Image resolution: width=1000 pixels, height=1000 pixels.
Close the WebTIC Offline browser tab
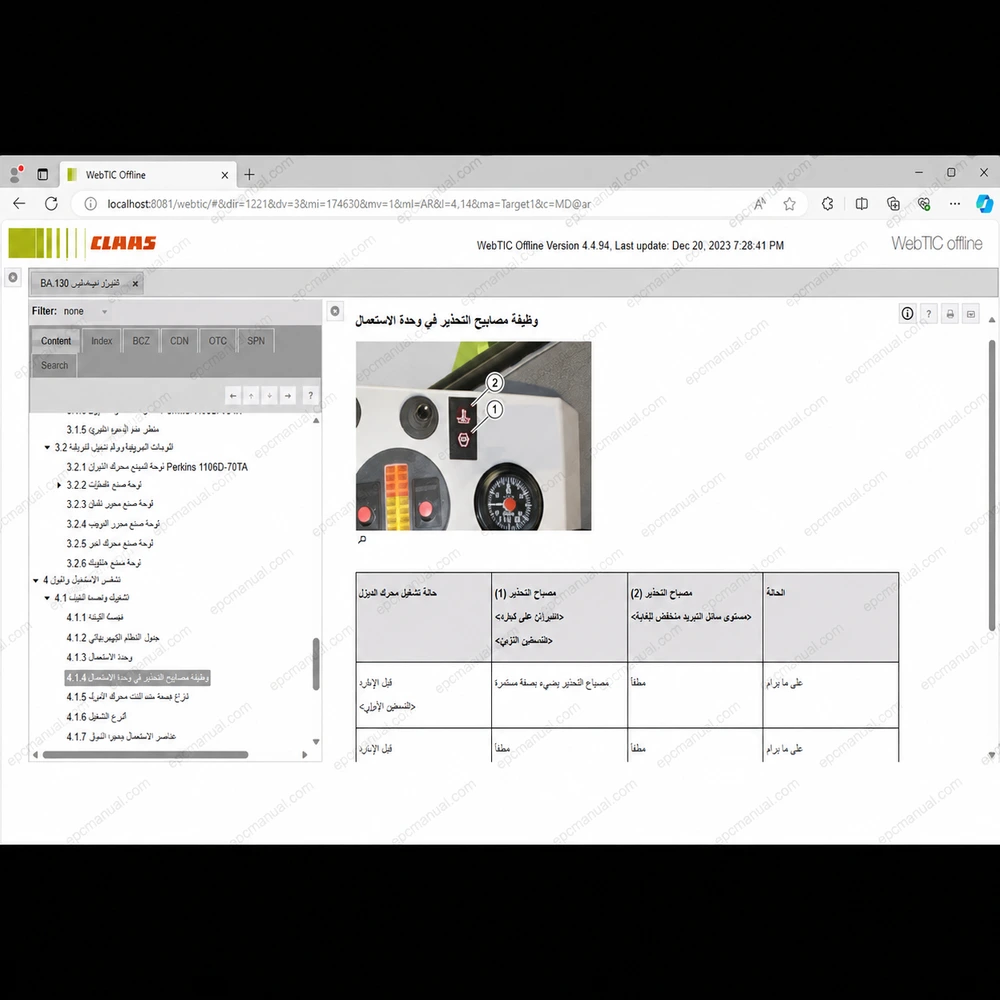coord(224,175)
